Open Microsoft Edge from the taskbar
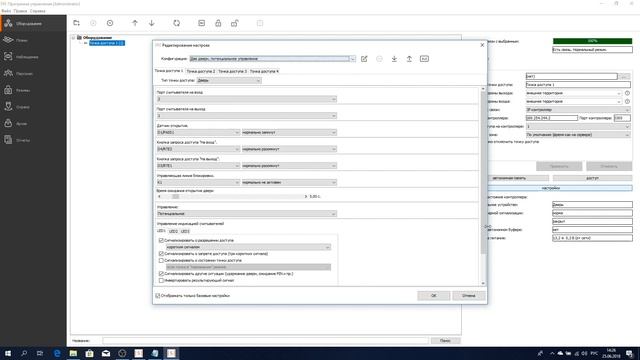Screen dimensions: 640x360 coord(57,353)
